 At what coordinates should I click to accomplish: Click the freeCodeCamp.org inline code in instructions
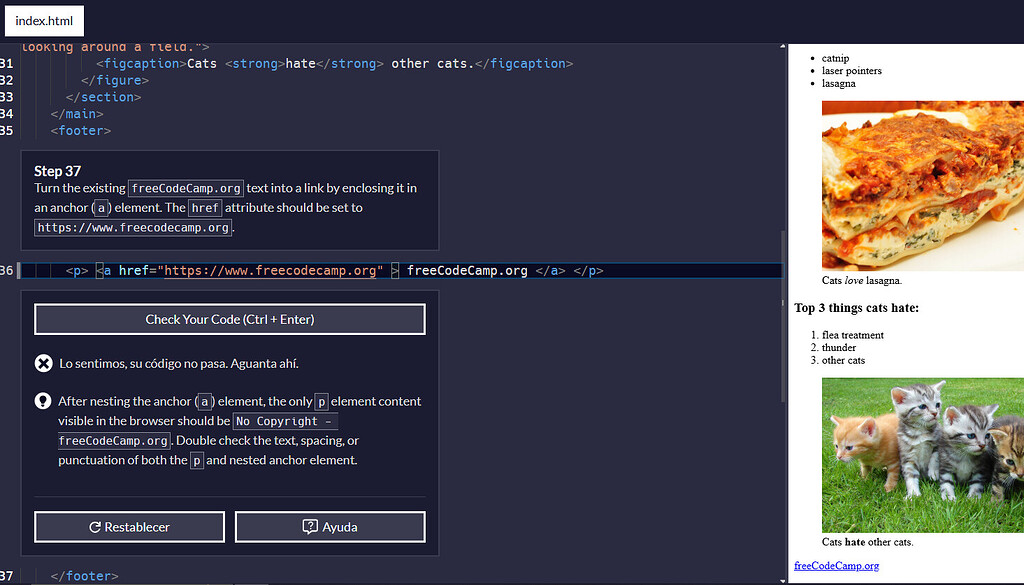point(185,187)
